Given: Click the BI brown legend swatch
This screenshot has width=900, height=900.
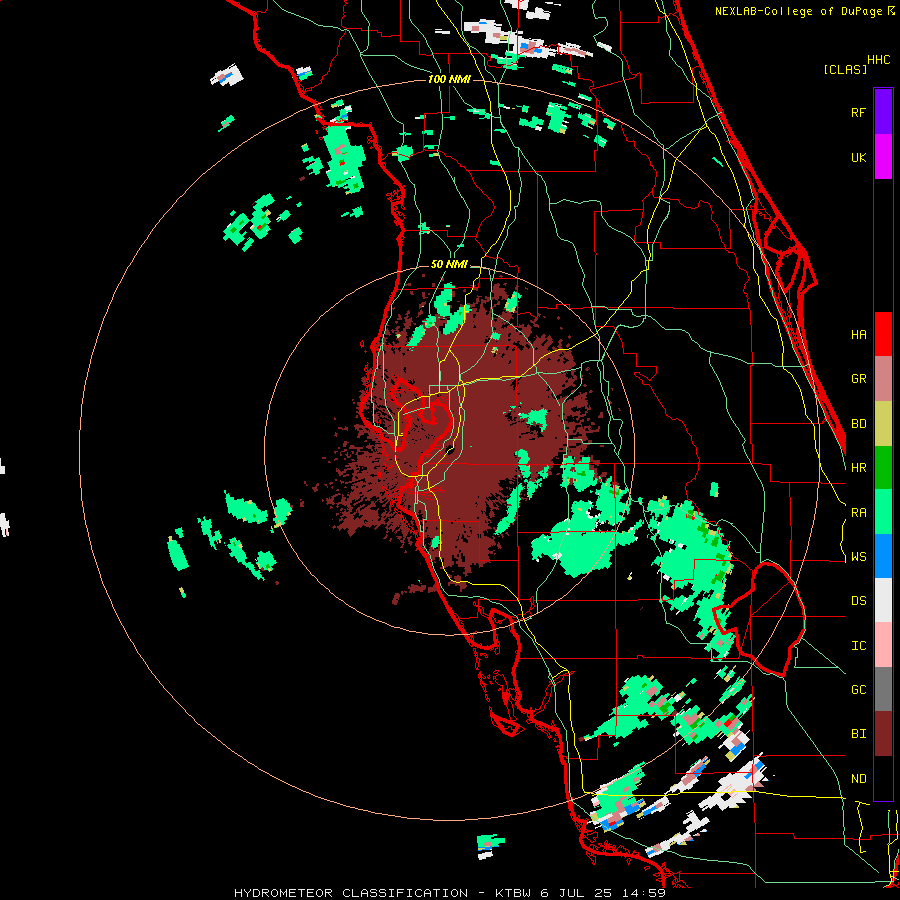Looking at the screenshot, I should click(883, 734).
